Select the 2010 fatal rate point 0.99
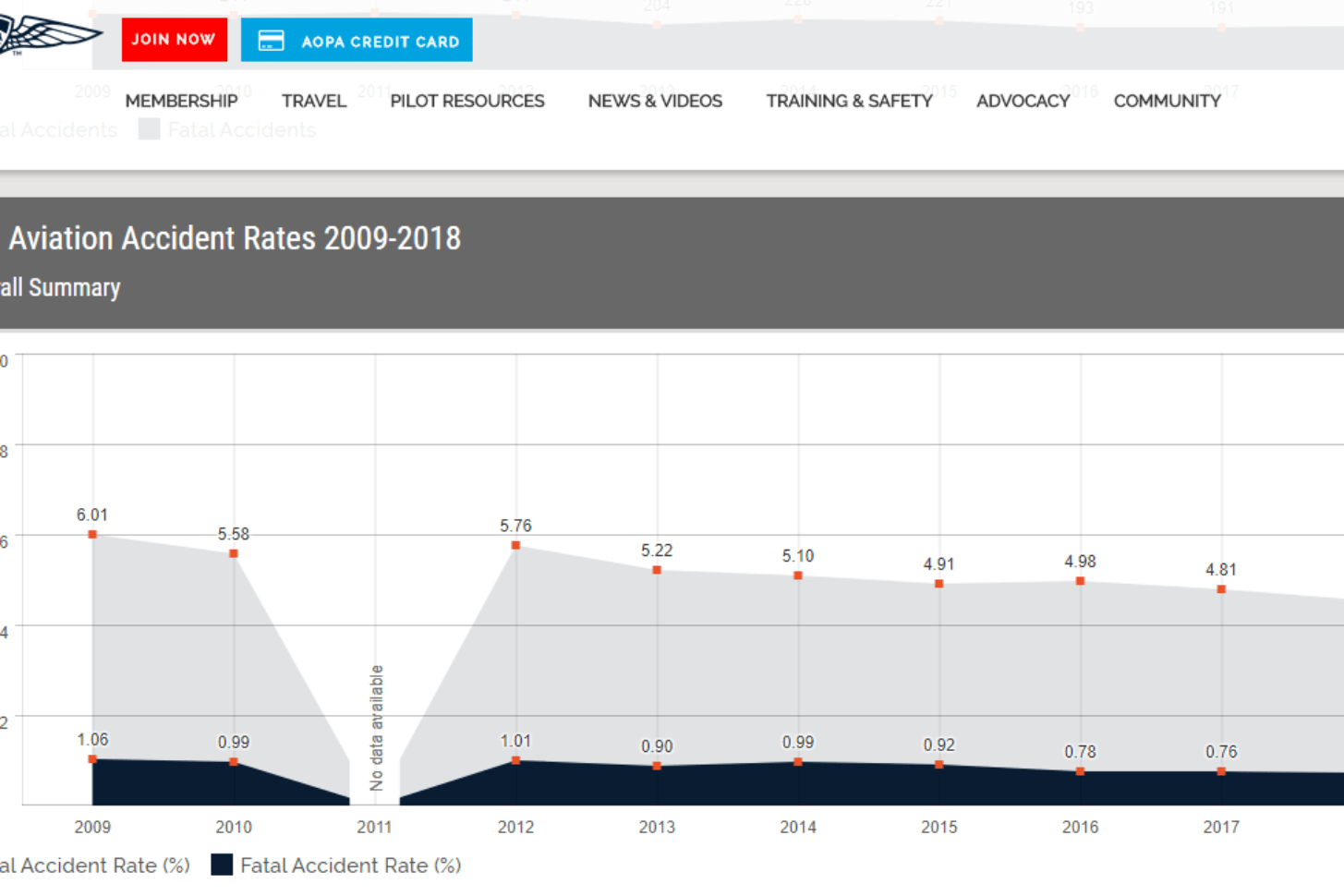This screenshot has height=896, width=1344. pyautogui.click(x=234, y=762)
